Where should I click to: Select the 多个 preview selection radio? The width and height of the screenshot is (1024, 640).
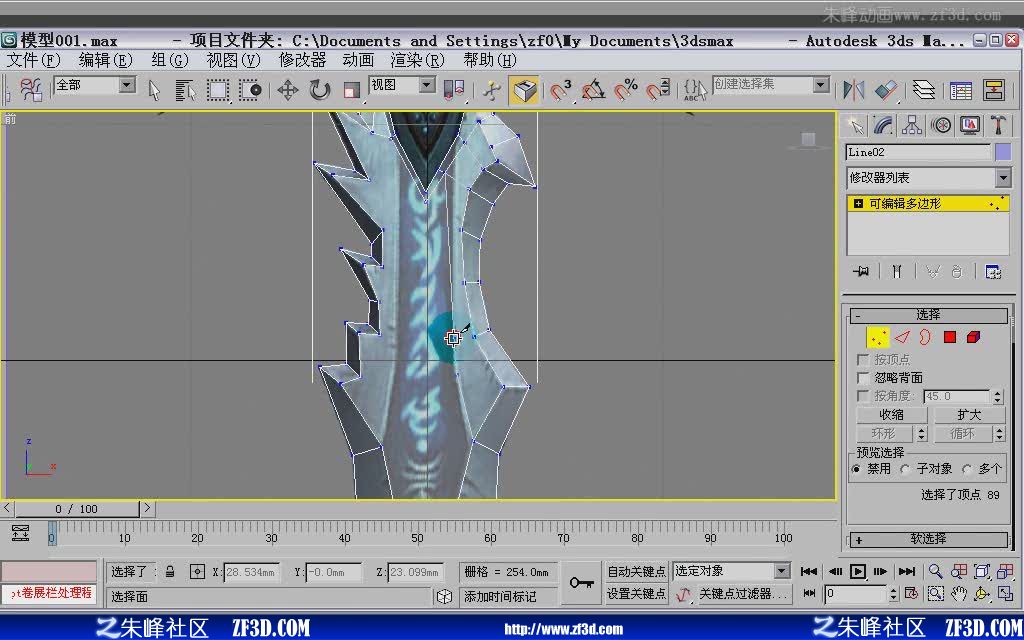click(967, 469)
